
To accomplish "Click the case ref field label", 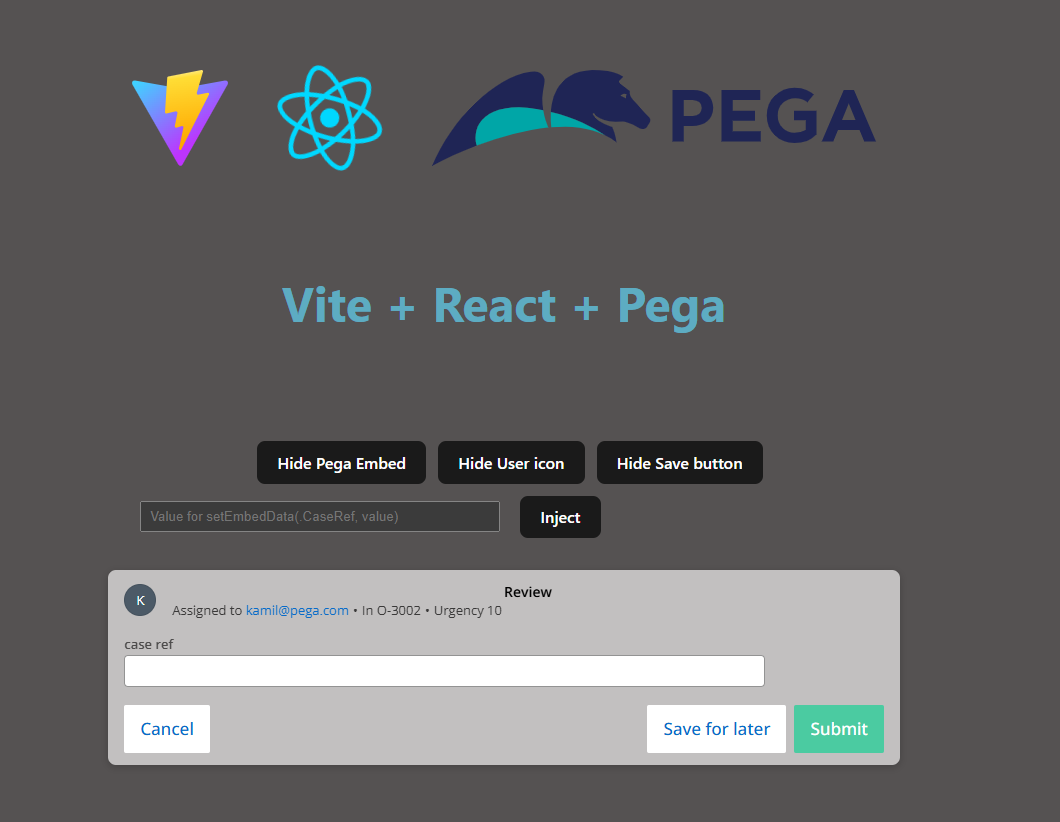I will click(x=149, y=644).
